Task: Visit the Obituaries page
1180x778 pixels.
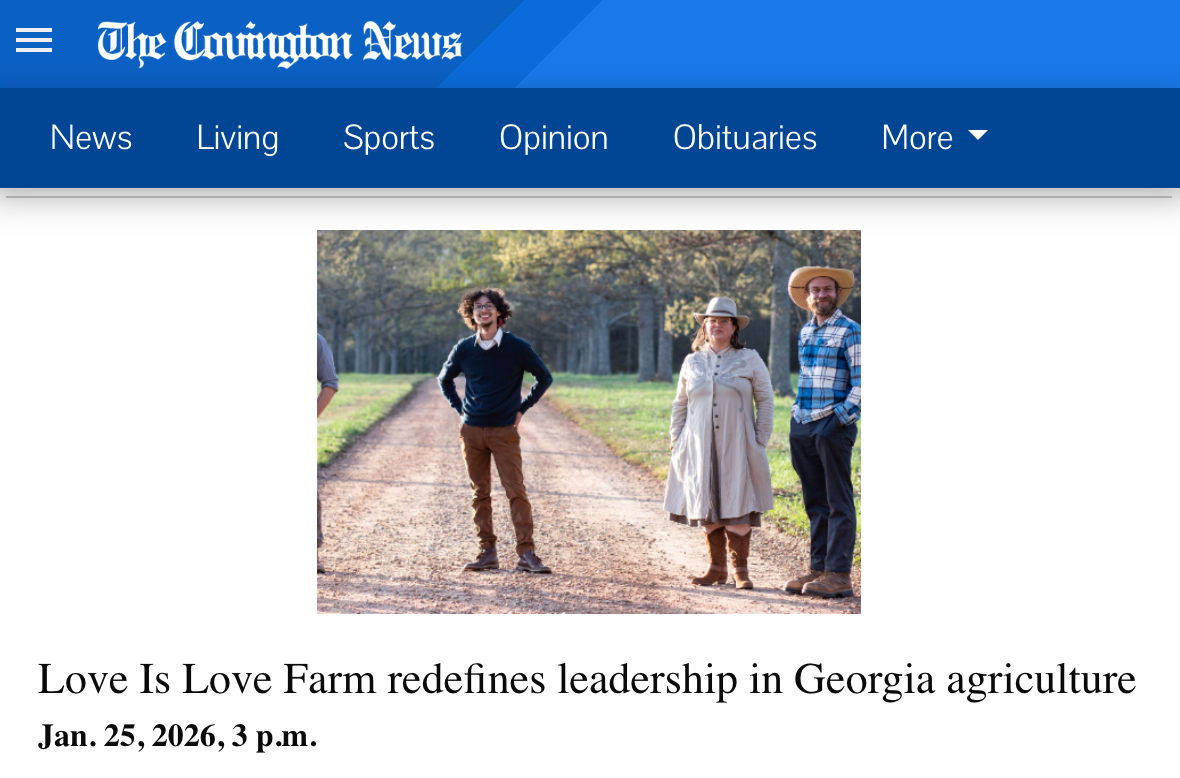Action: [745, 138]
